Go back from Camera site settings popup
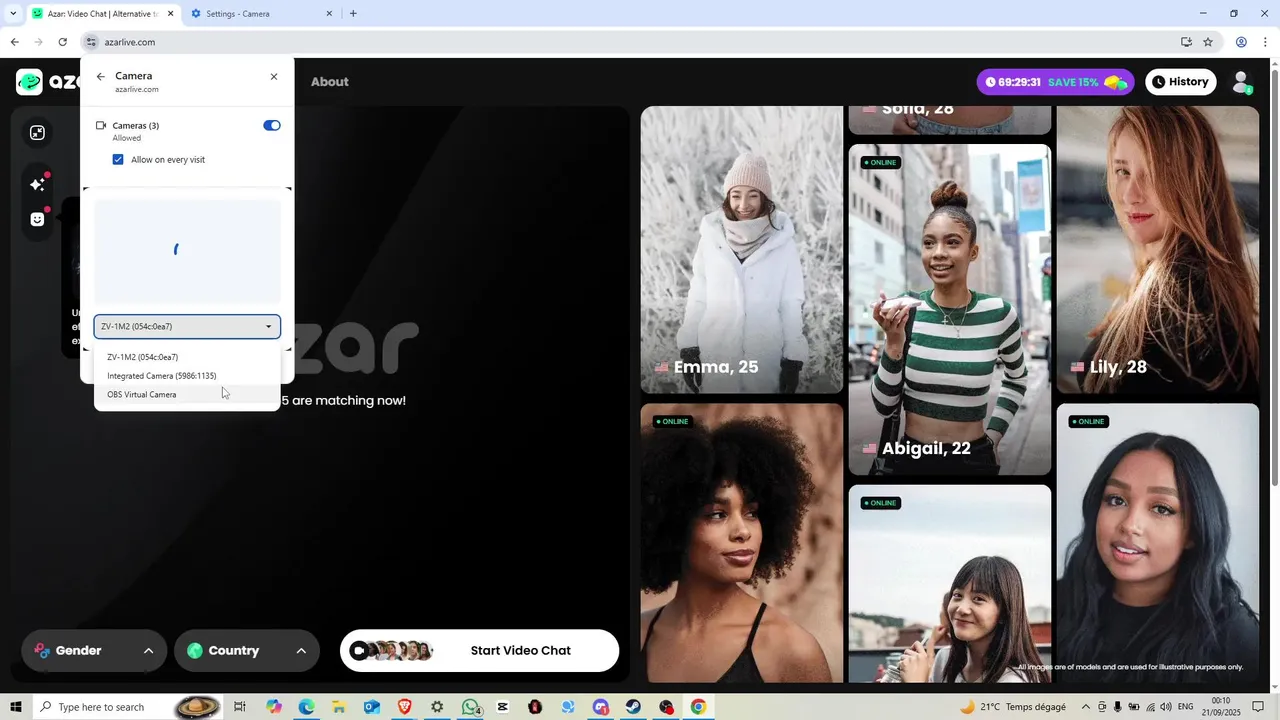 [100, 76]
